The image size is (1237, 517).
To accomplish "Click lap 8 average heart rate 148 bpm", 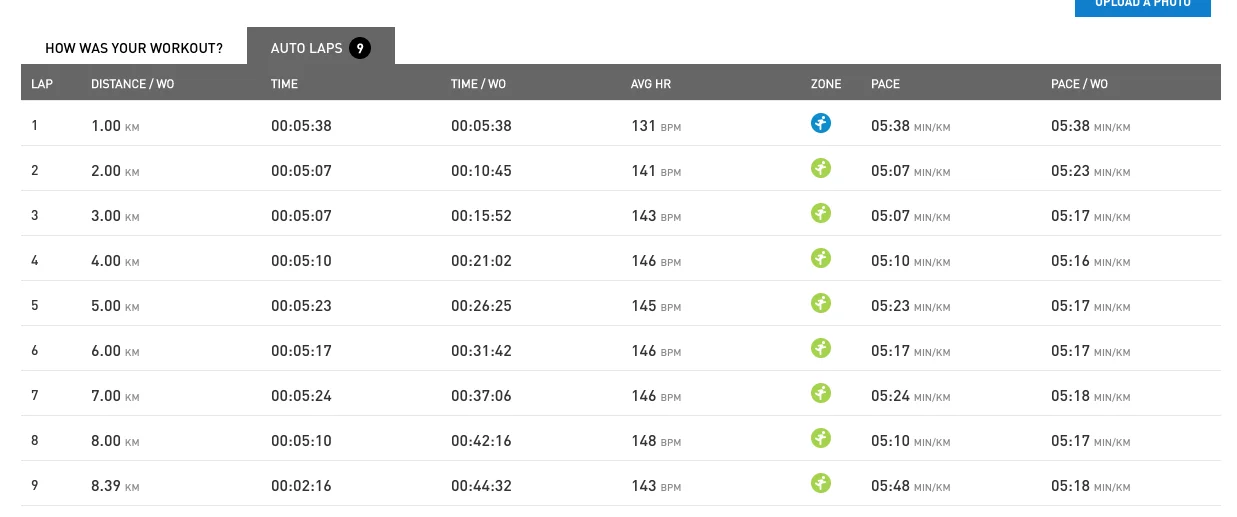I will tap(655, 441).
